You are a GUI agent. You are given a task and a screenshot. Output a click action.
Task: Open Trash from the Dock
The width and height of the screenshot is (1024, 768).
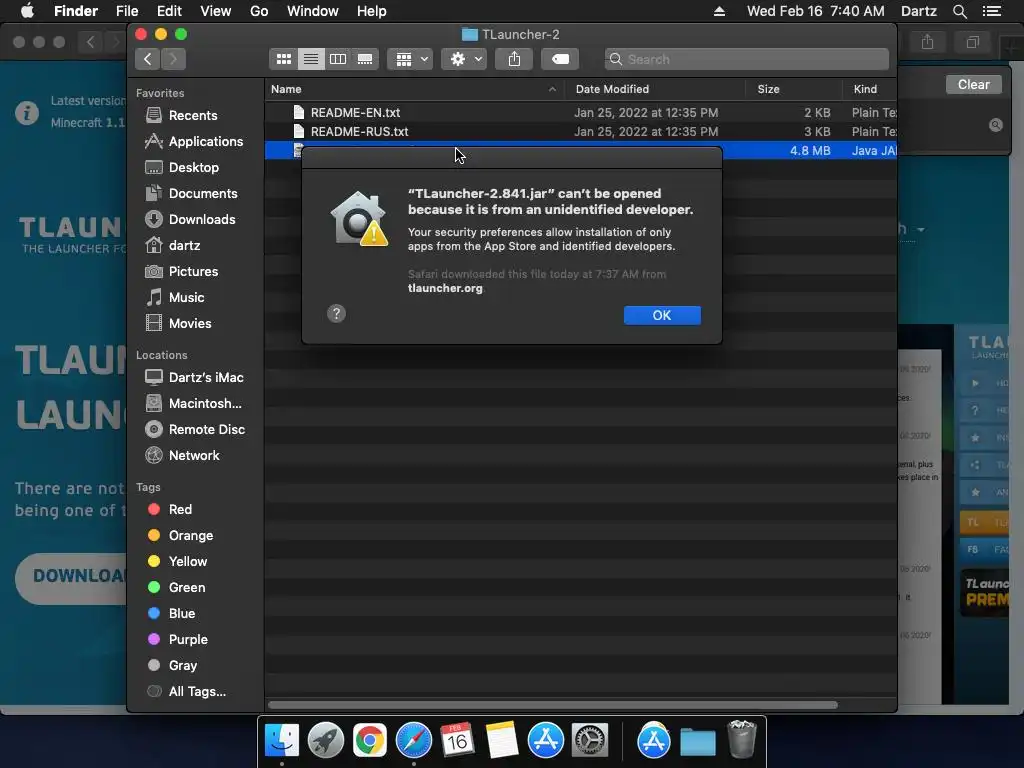point(741,739)
